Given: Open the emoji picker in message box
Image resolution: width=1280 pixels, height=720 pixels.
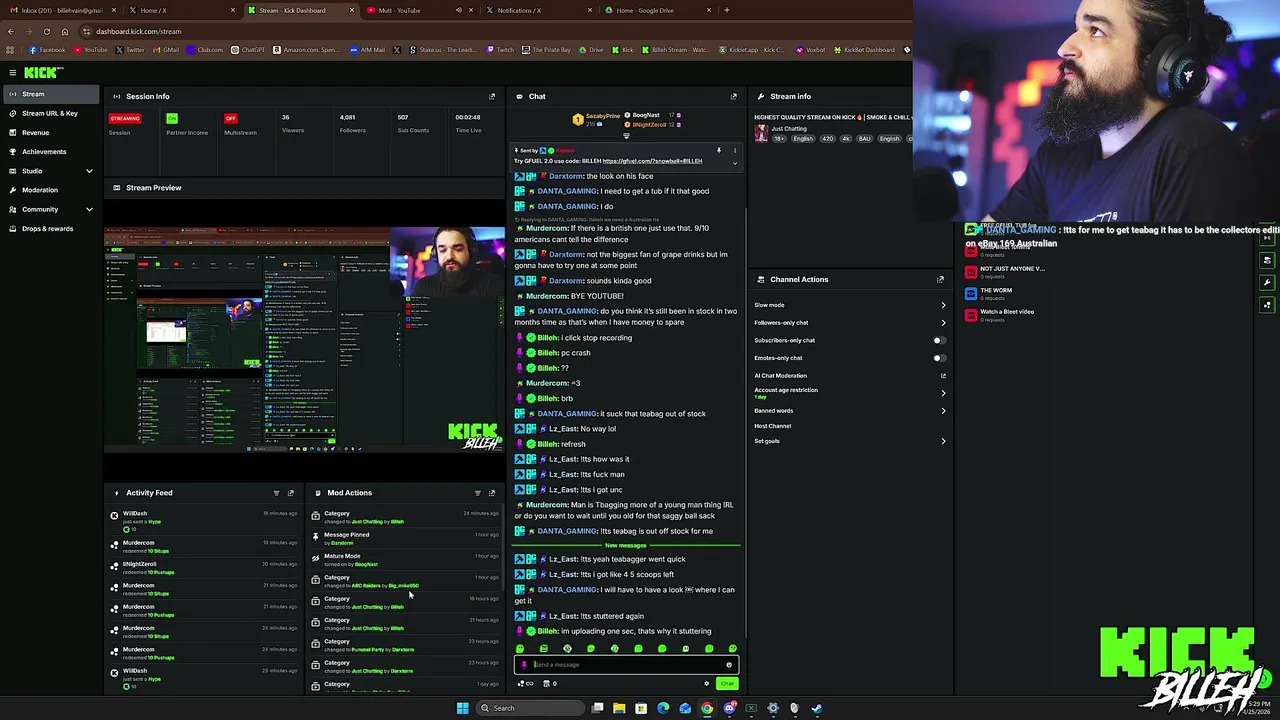Looking at the screenshot, I should pos(728,665).
